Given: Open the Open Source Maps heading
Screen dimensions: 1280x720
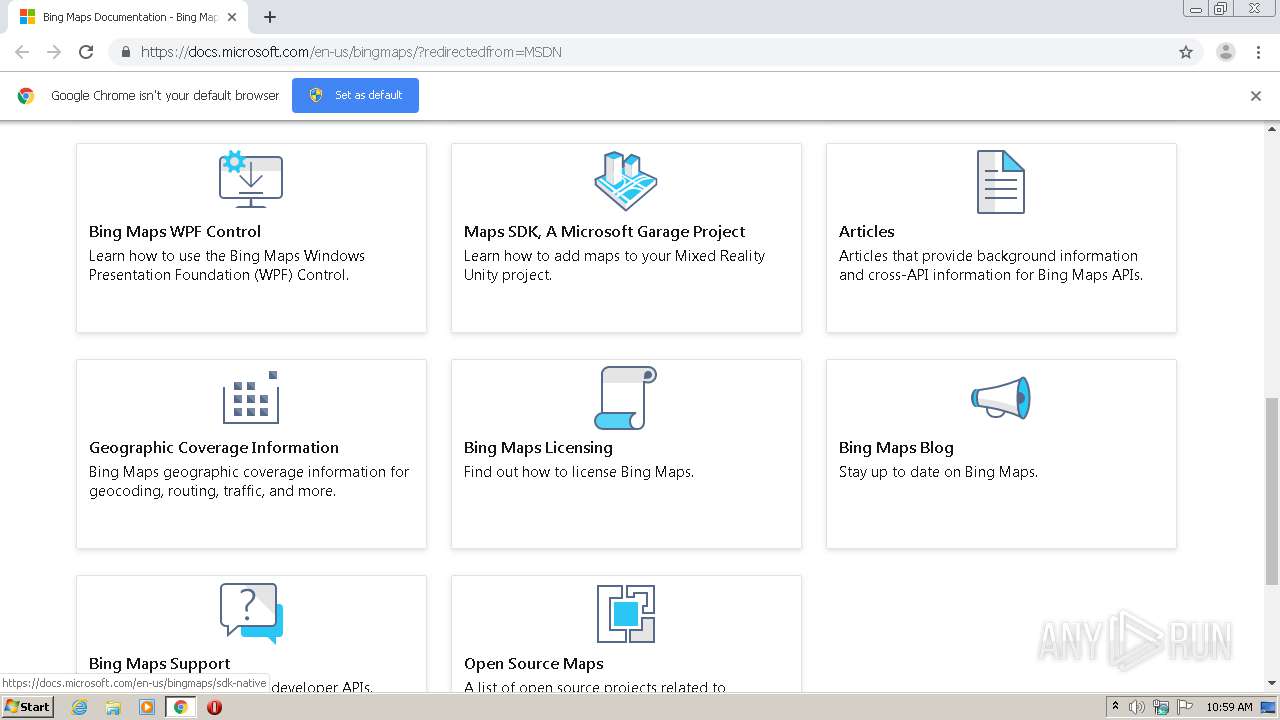Looking at the screenshot, I should [x=534, y=664].
